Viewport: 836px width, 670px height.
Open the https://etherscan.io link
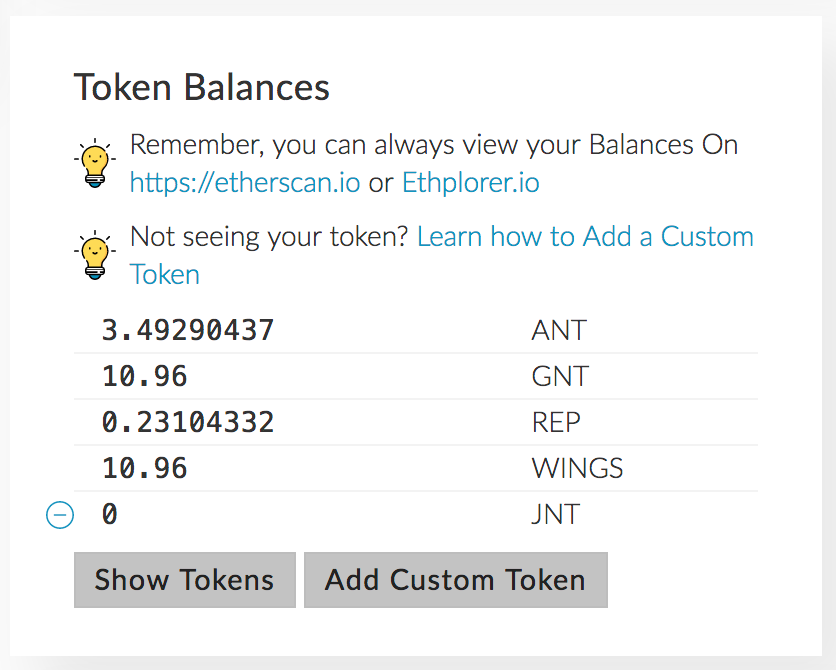click(245, 183)
